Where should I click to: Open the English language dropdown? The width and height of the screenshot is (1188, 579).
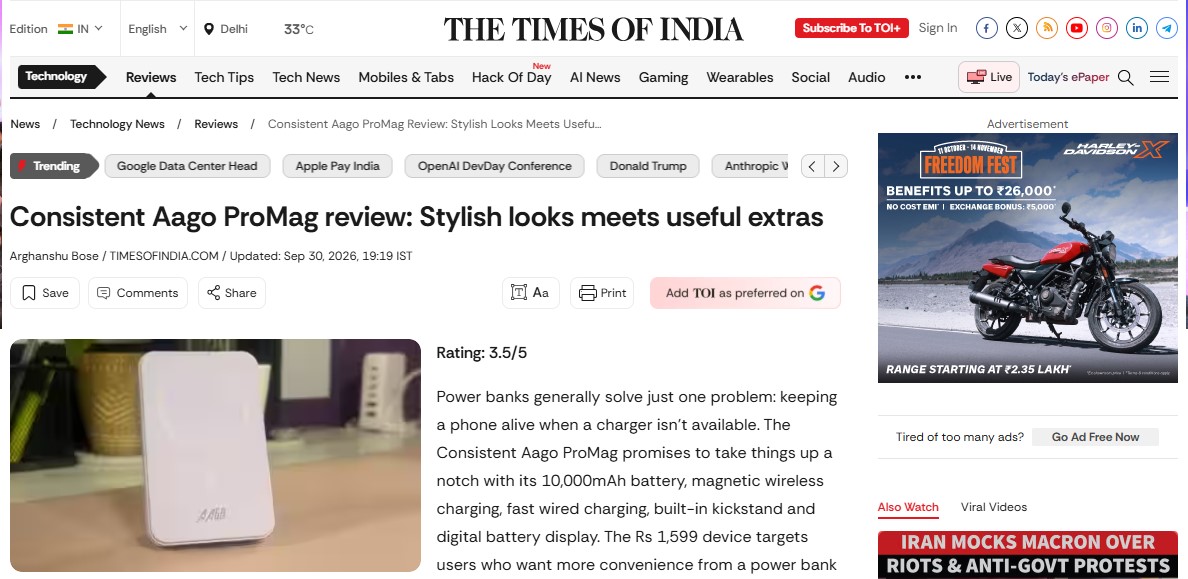click(x=158, y=29)
